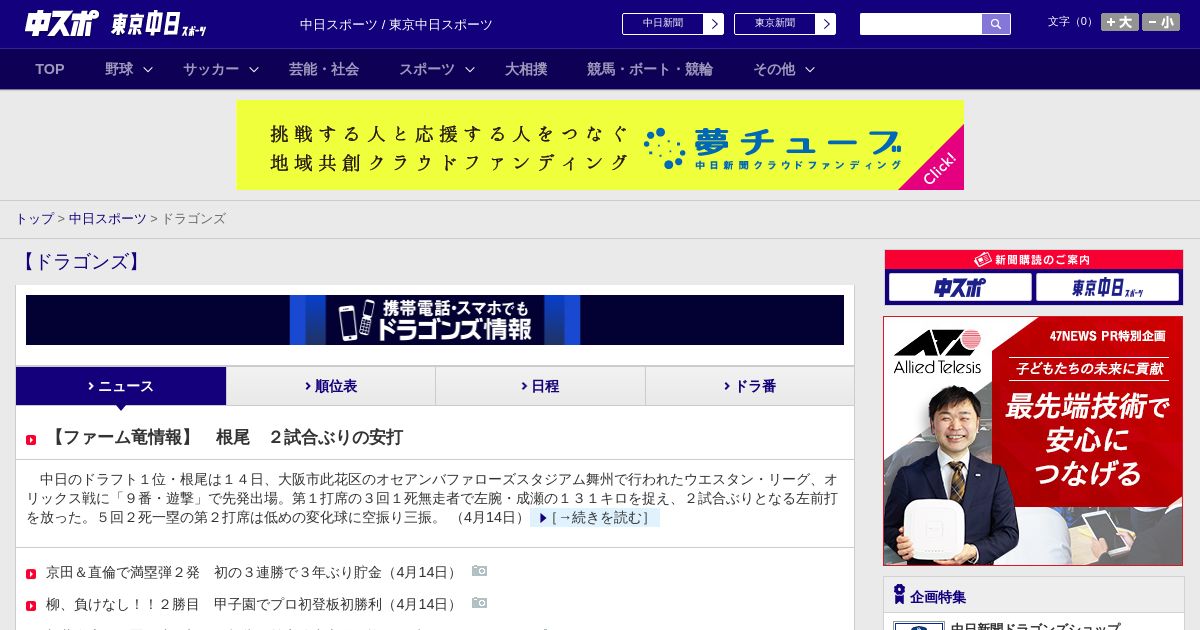Click the search magnifier button
The height and width of the screenshot is (630, 1200).
[996, 24]
